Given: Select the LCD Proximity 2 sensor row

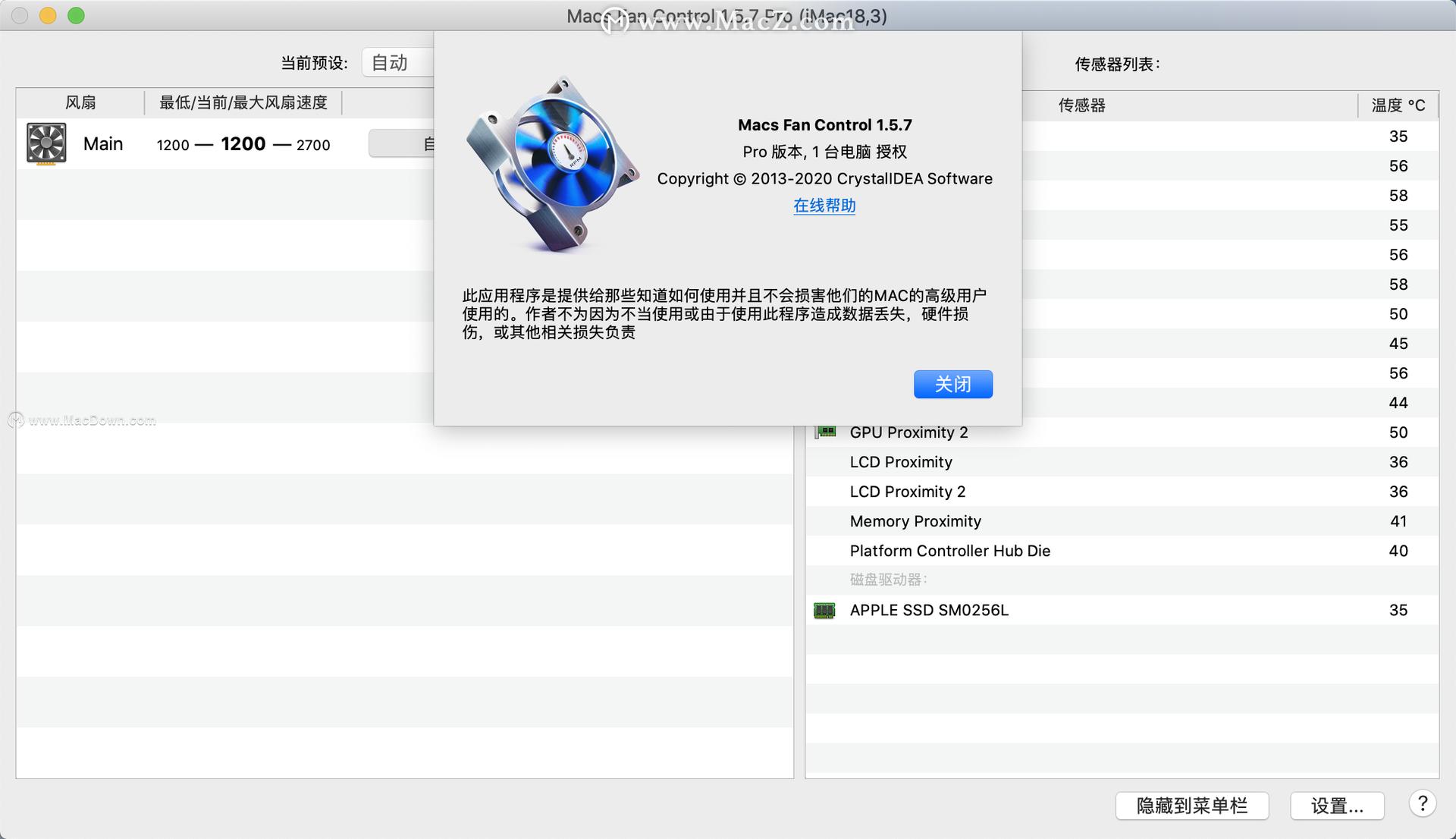Looking at the screenshot, I should click(x=907, y=491).
